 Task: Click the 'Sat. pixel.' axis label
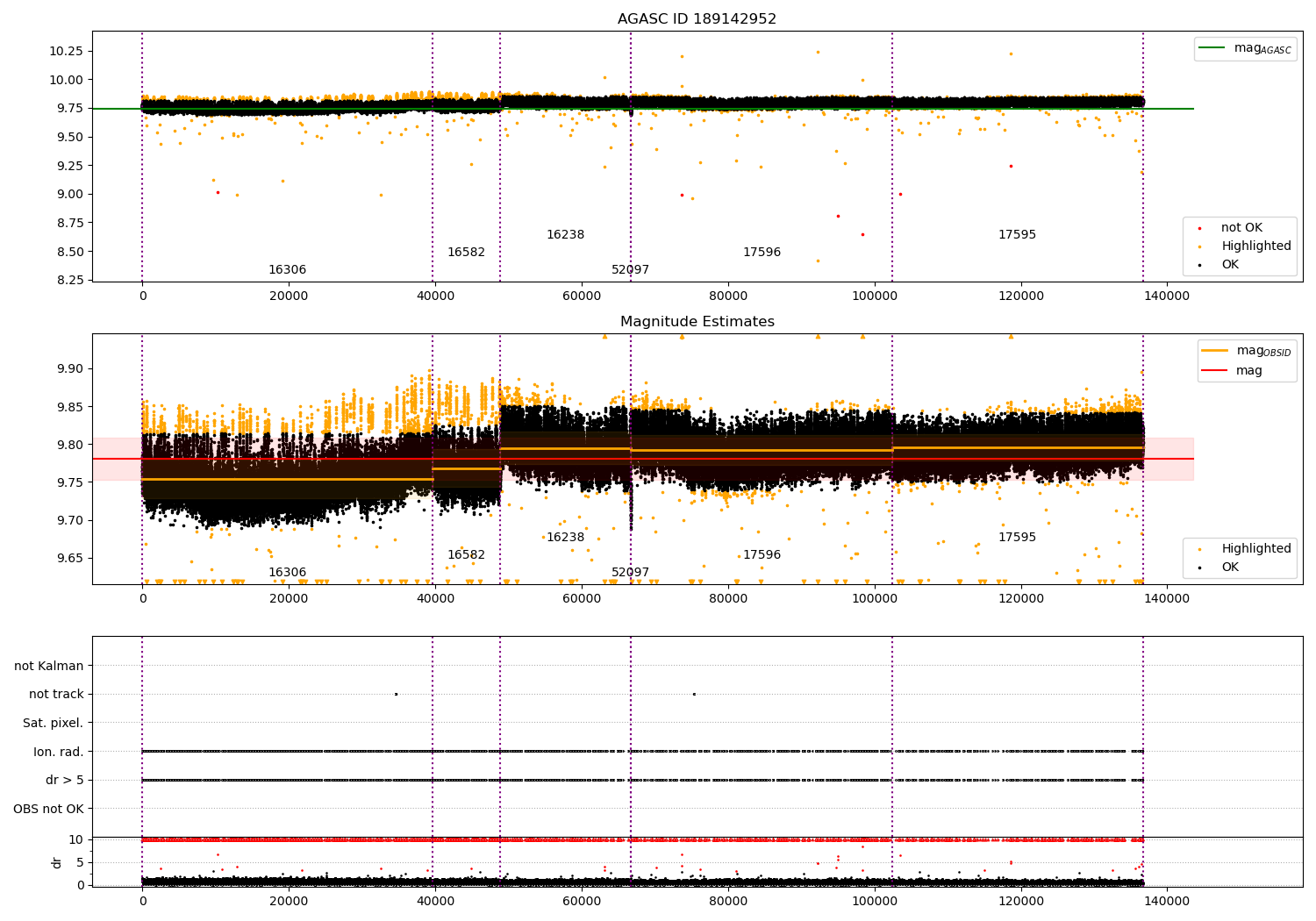pos(53,724)
